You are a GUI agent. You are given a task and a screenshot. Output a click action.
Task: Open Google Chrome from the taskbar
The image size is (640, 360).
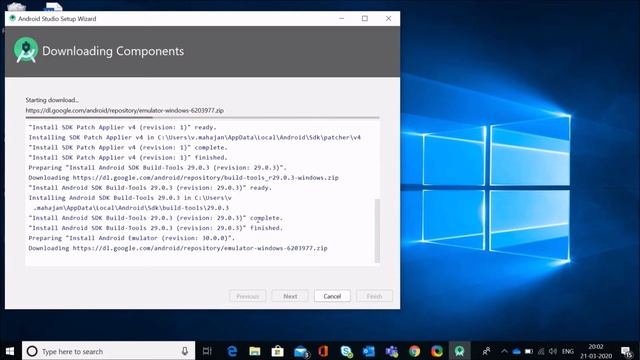(x=414, y=351)
